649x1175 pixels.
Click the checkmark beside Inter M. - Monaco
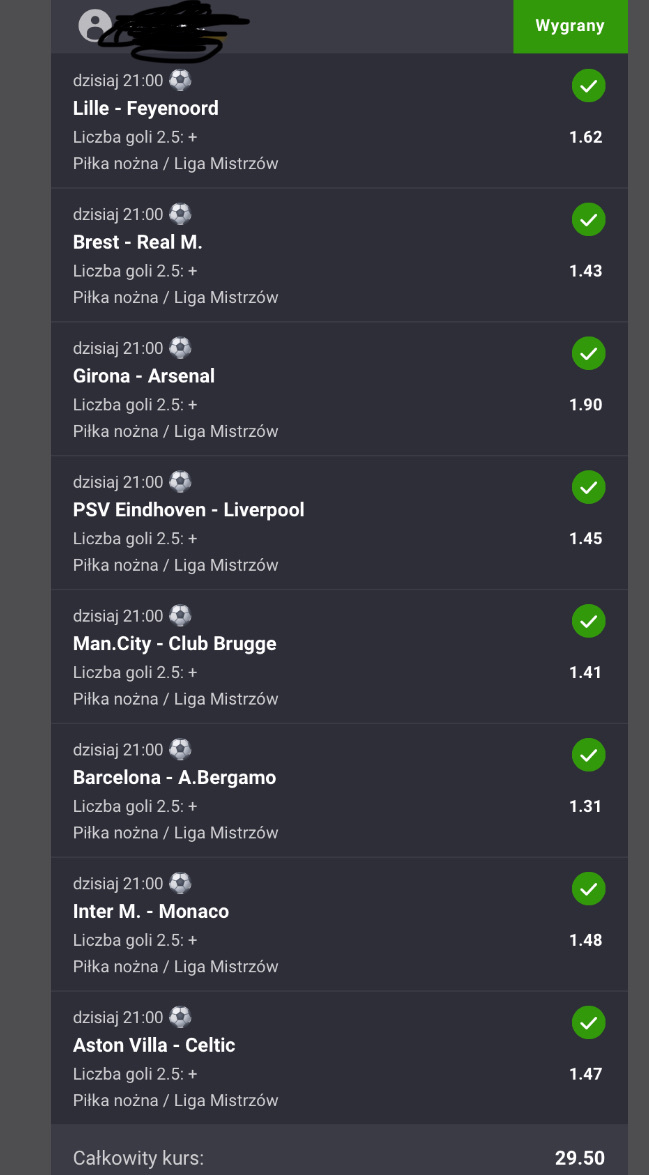pos(588,890)
